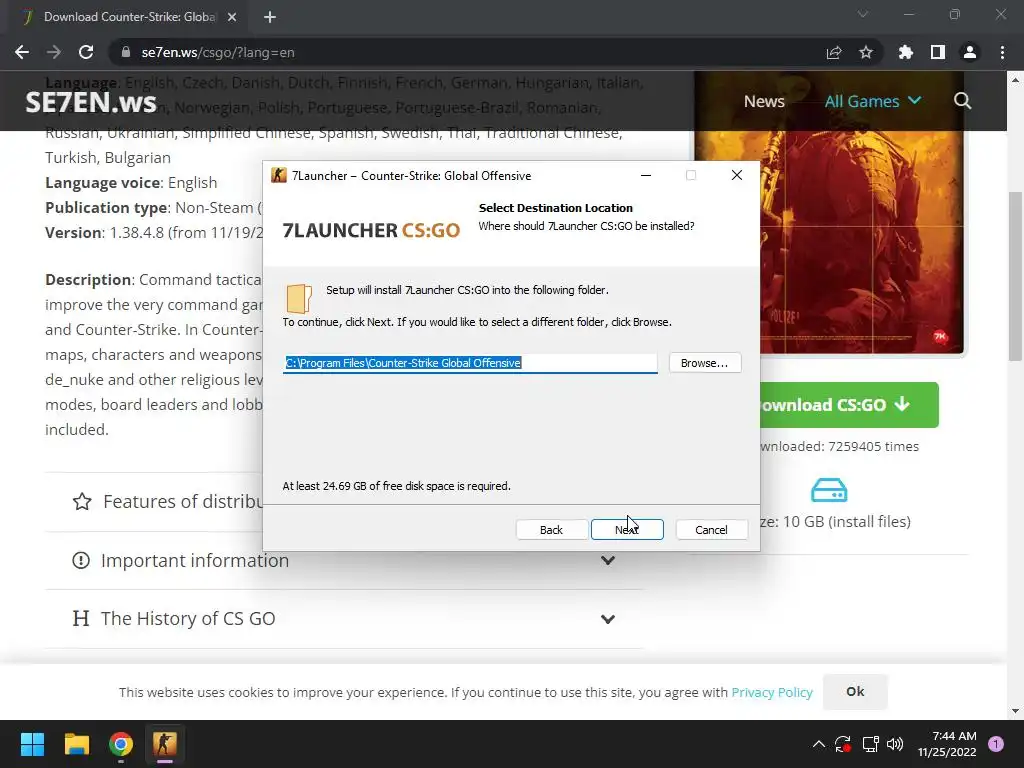Screen dimensions: 1024x768
Task: Minimize the 7Launcher installer window
Action: pyautogui.click(x=646, y=175)
